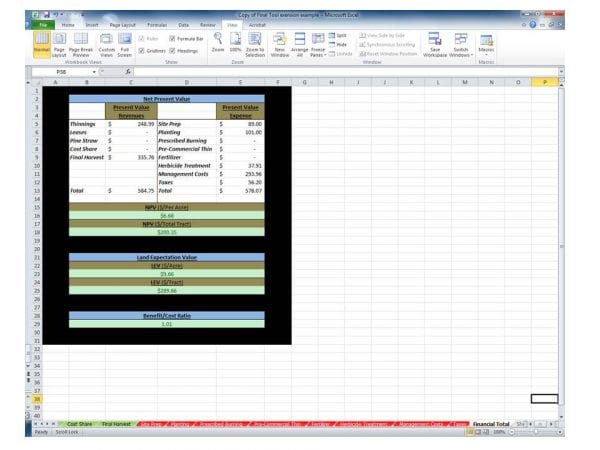Select the Cost Share sheet tab

(79, 424)
